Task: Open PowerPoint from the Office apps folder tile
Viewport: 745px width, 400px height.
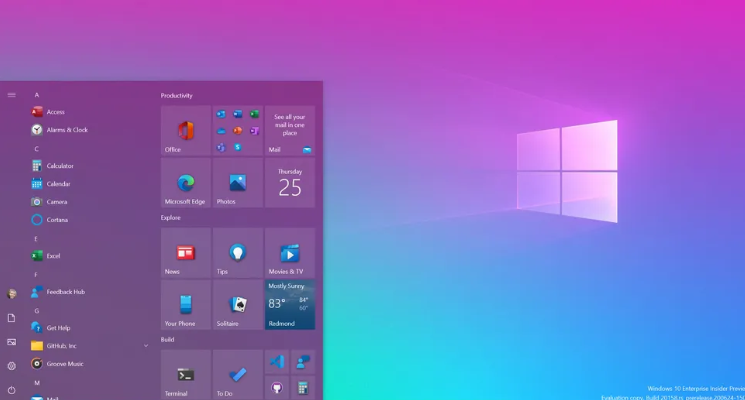Action: click(238, 131)
